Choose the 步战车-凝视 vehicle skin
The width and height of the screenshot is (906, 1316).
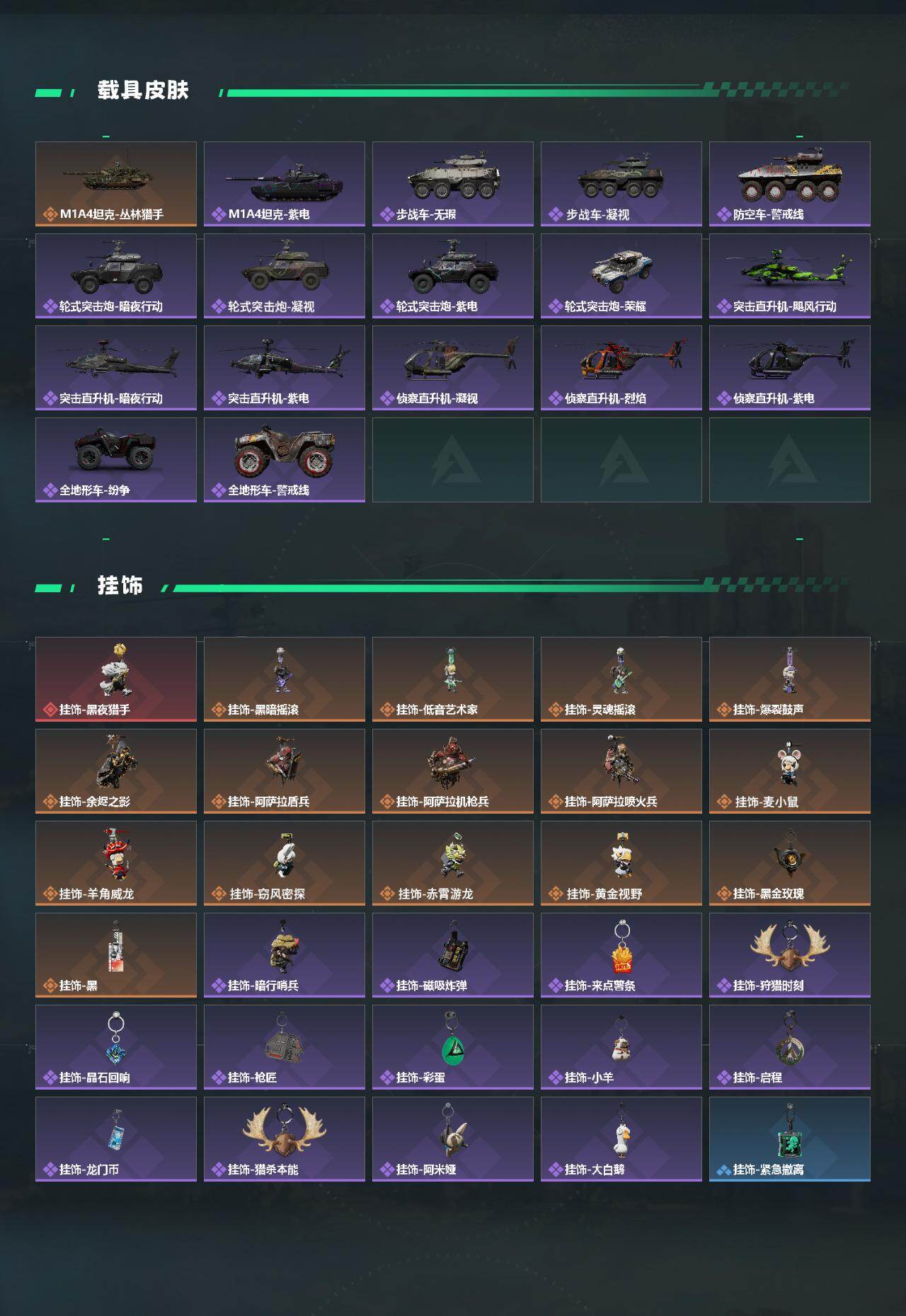point(621,184)
